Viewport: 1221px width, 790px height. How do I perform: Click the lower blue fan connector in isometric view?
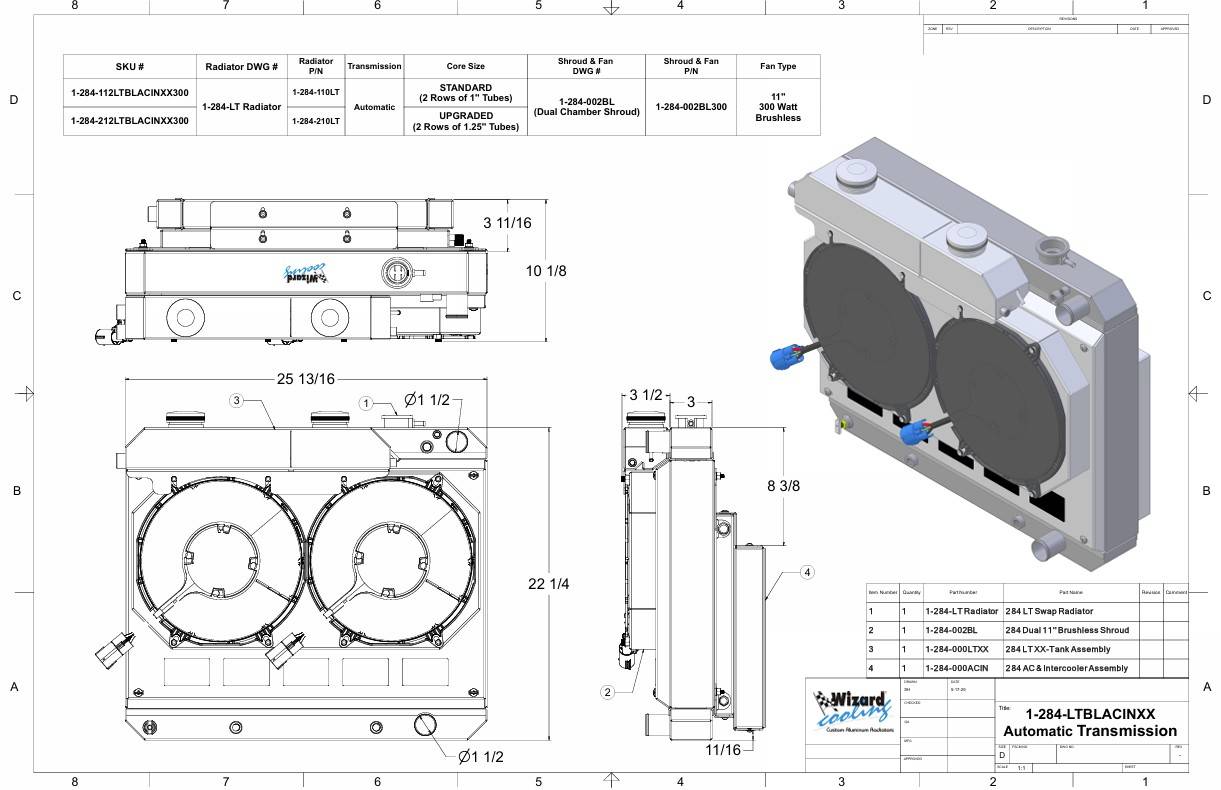click(x=916, y=434)
